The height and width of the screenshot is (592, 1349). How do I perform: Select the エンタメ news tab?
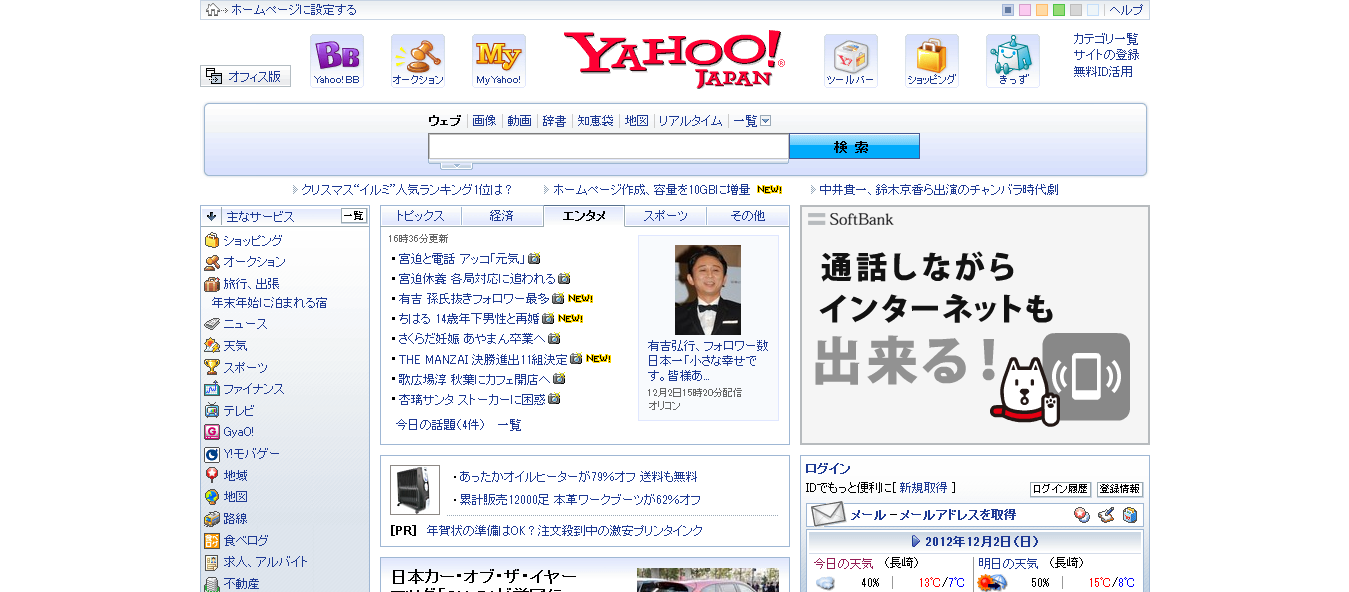pyautogui.click(x=584, y=216)
